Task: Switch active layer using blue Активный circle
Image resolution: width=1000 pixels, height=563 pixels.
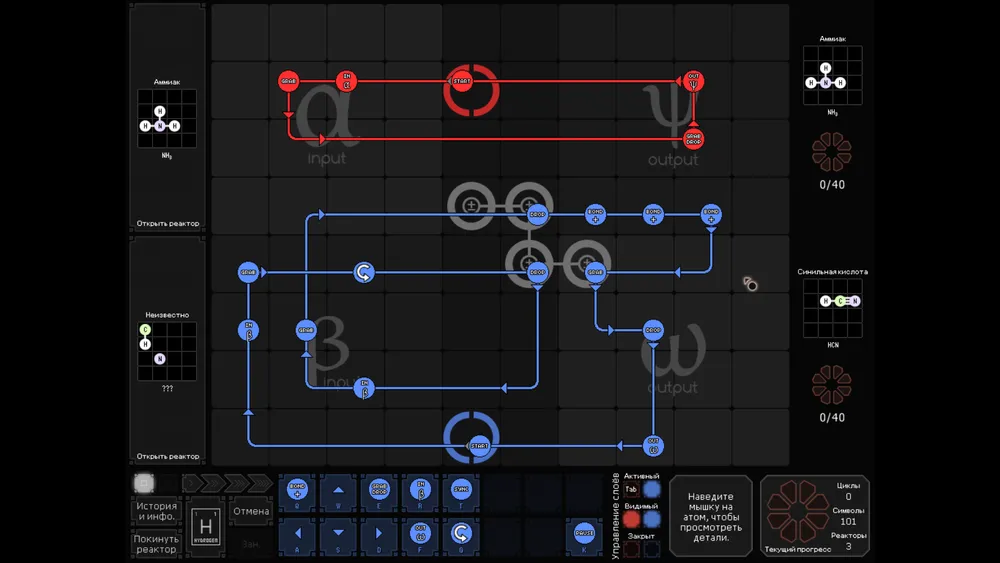Action: tap(652, 489)
